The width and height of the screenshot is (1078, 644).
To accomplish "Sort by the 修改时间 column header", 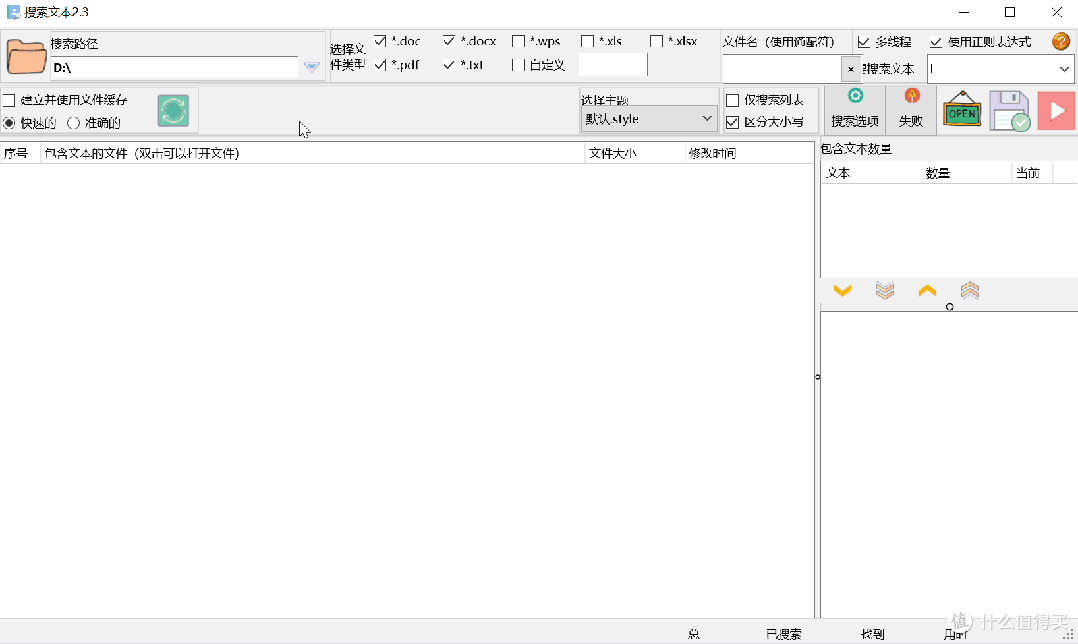I will [x=749, y=153].
